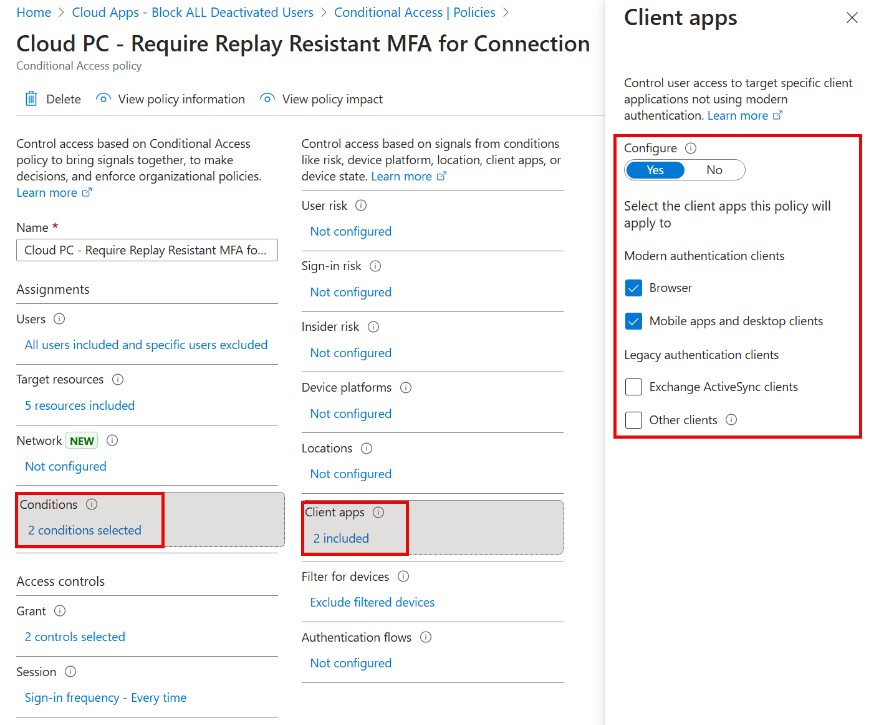Click the info icon beside Authentication flows

tap(425, 637)
